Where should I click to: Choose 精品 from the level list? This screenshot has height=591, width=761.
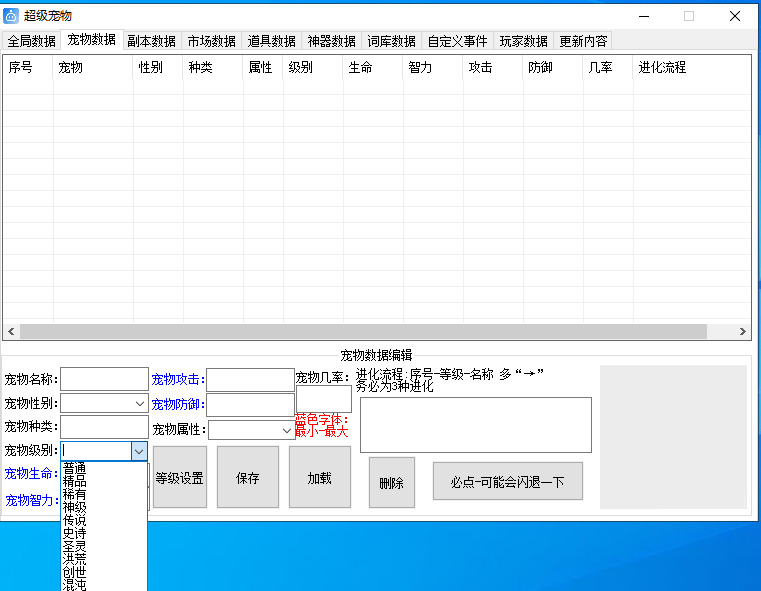pos(104,481)
